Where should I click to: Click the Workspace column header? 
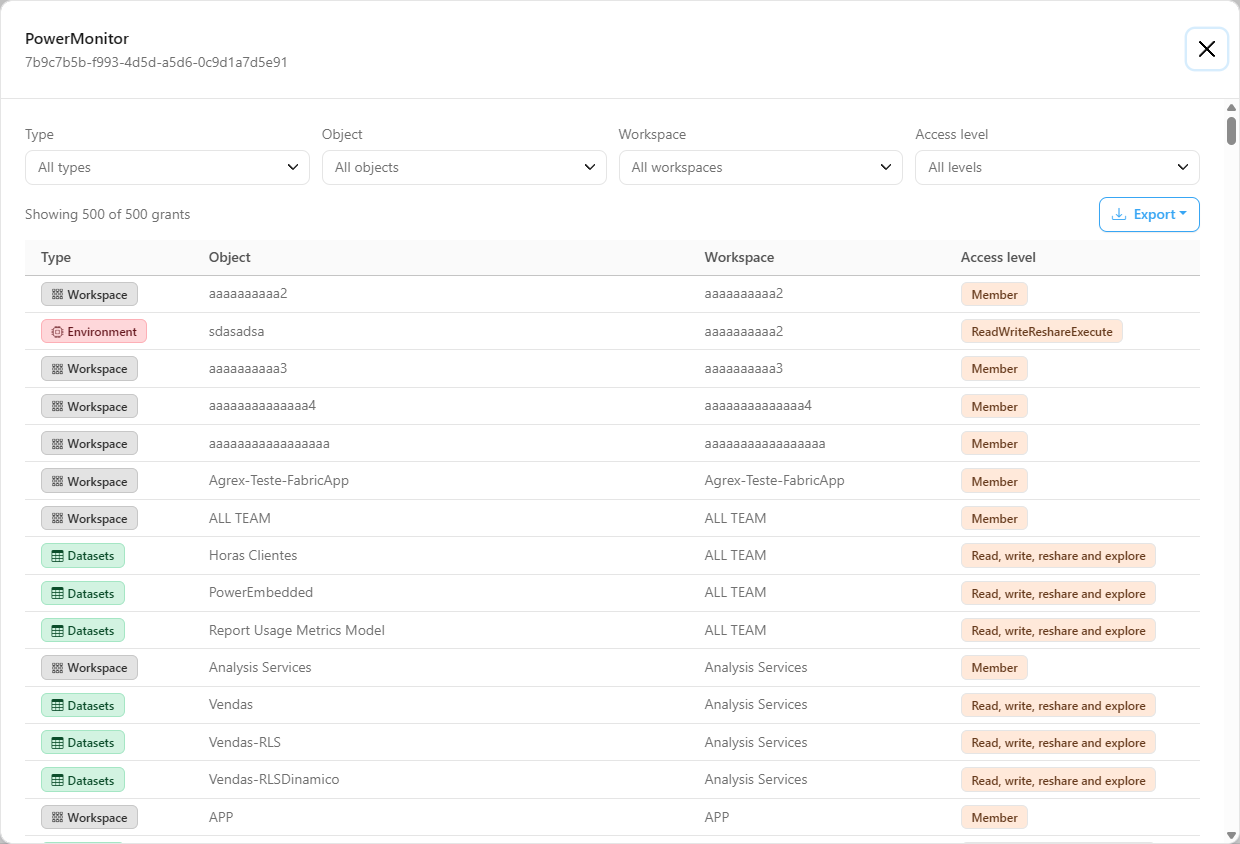[739, 257]
